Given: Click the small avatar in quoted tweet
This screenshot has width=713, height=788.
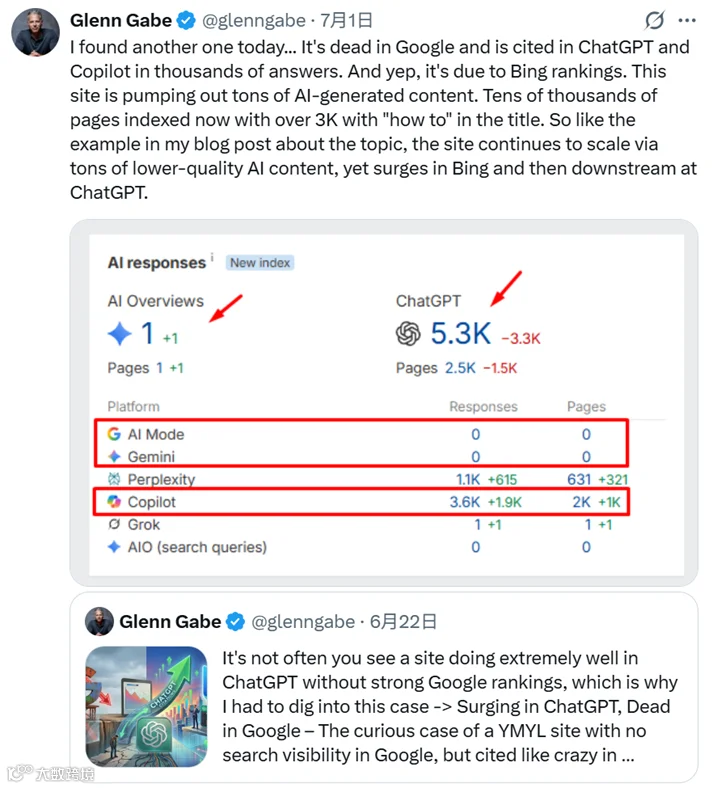Looking at the screenshot, I should click(x=99, y=622).
